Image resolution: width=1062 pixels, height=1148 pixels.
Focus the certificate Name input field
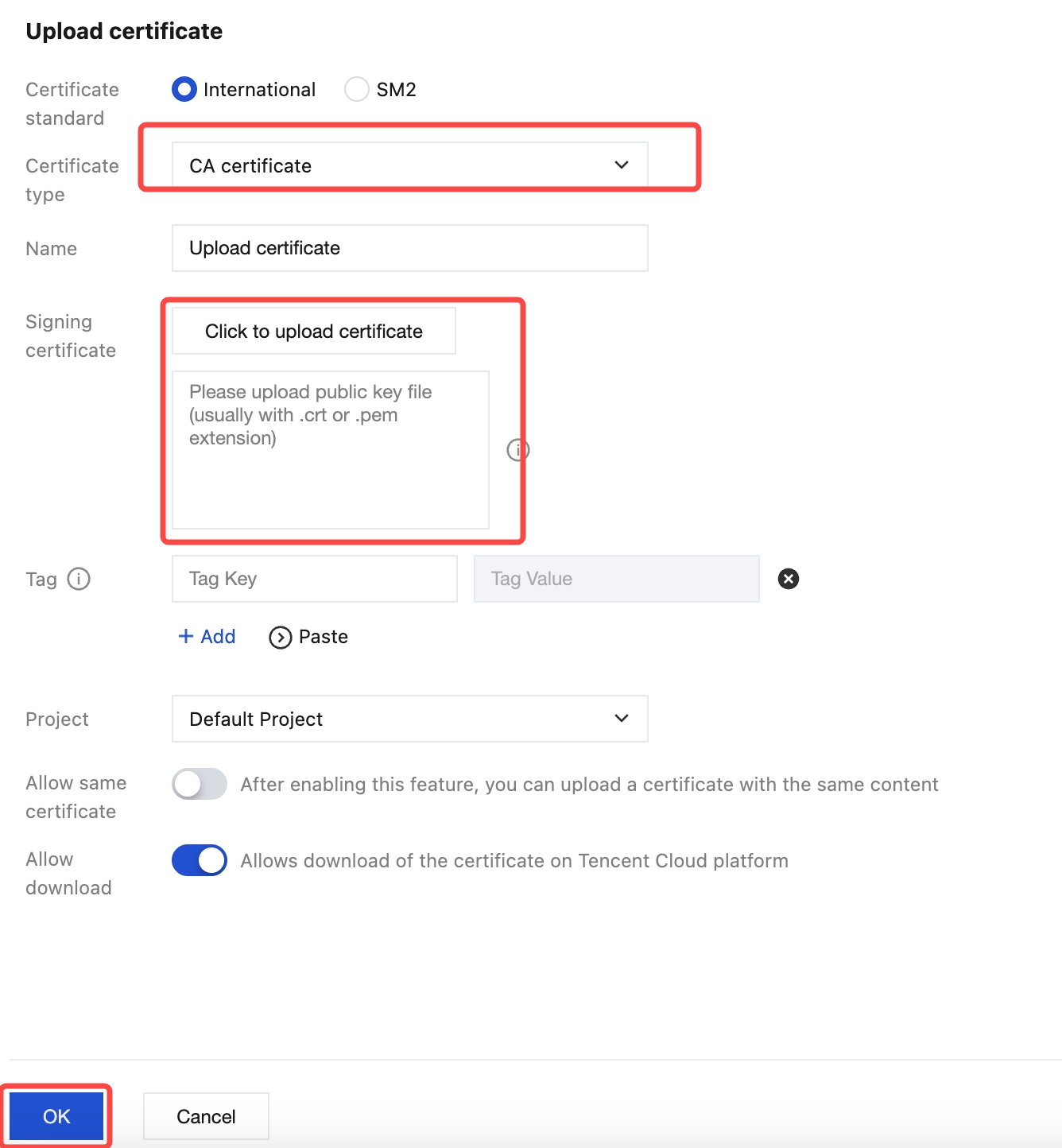coord(409,248)
